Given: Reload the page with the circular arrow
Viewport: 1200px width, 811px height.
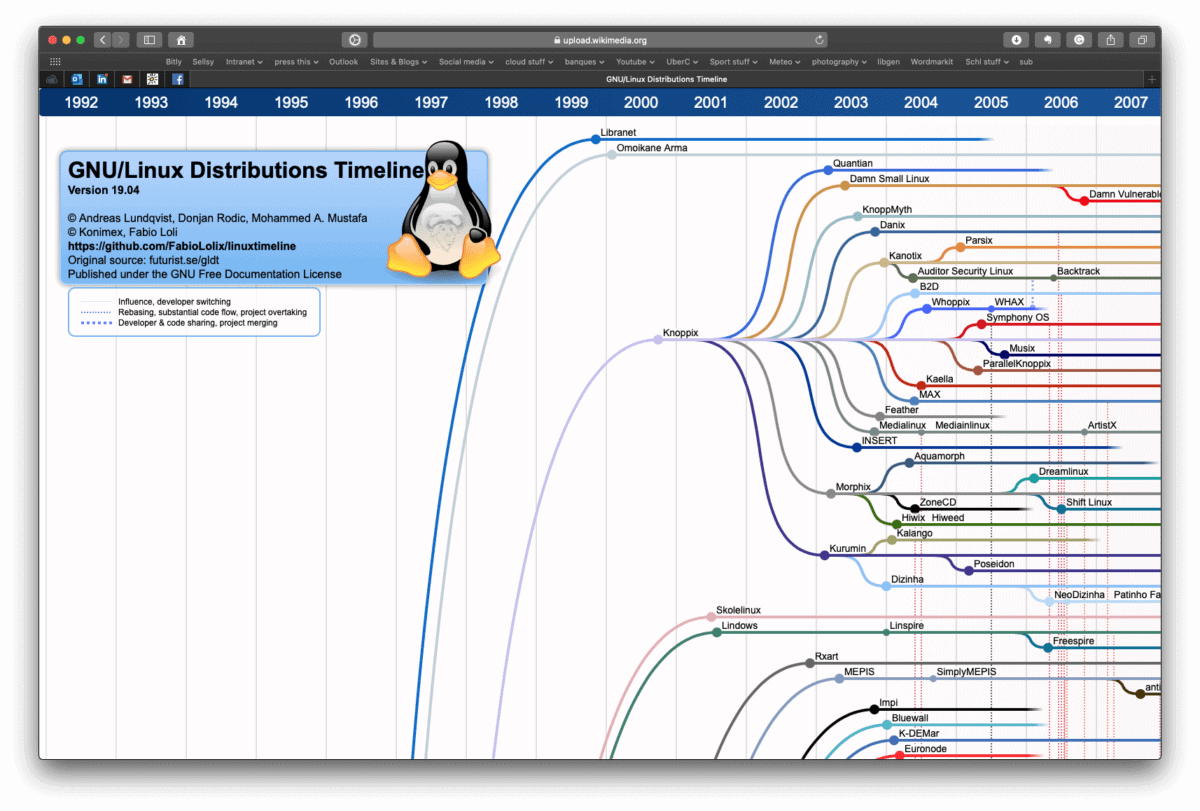Looking at the screenshot, I should [820, 40].
